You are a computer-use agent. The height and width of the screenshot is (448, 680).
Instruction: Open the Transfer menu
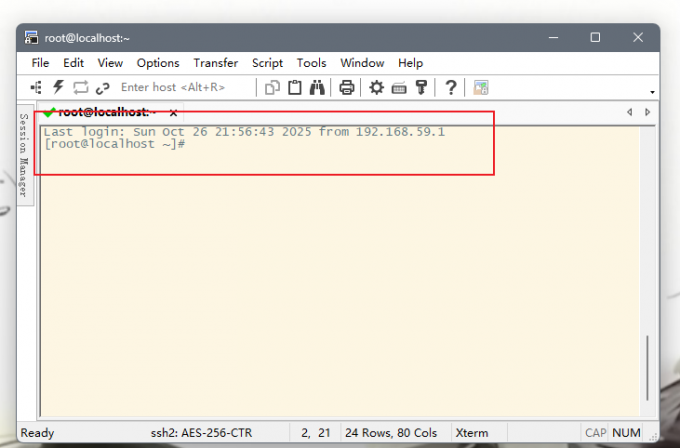[215, 63]
